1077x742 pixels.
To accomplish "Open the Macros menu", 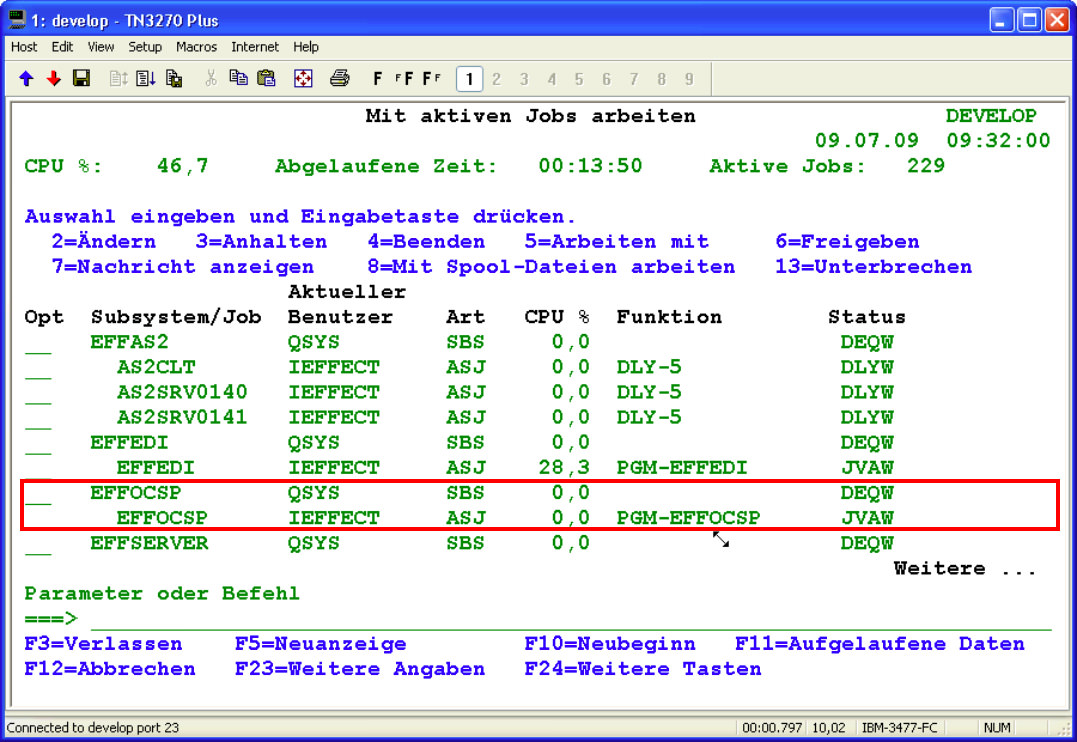I will pyautogui.click(x=196, y=47).
